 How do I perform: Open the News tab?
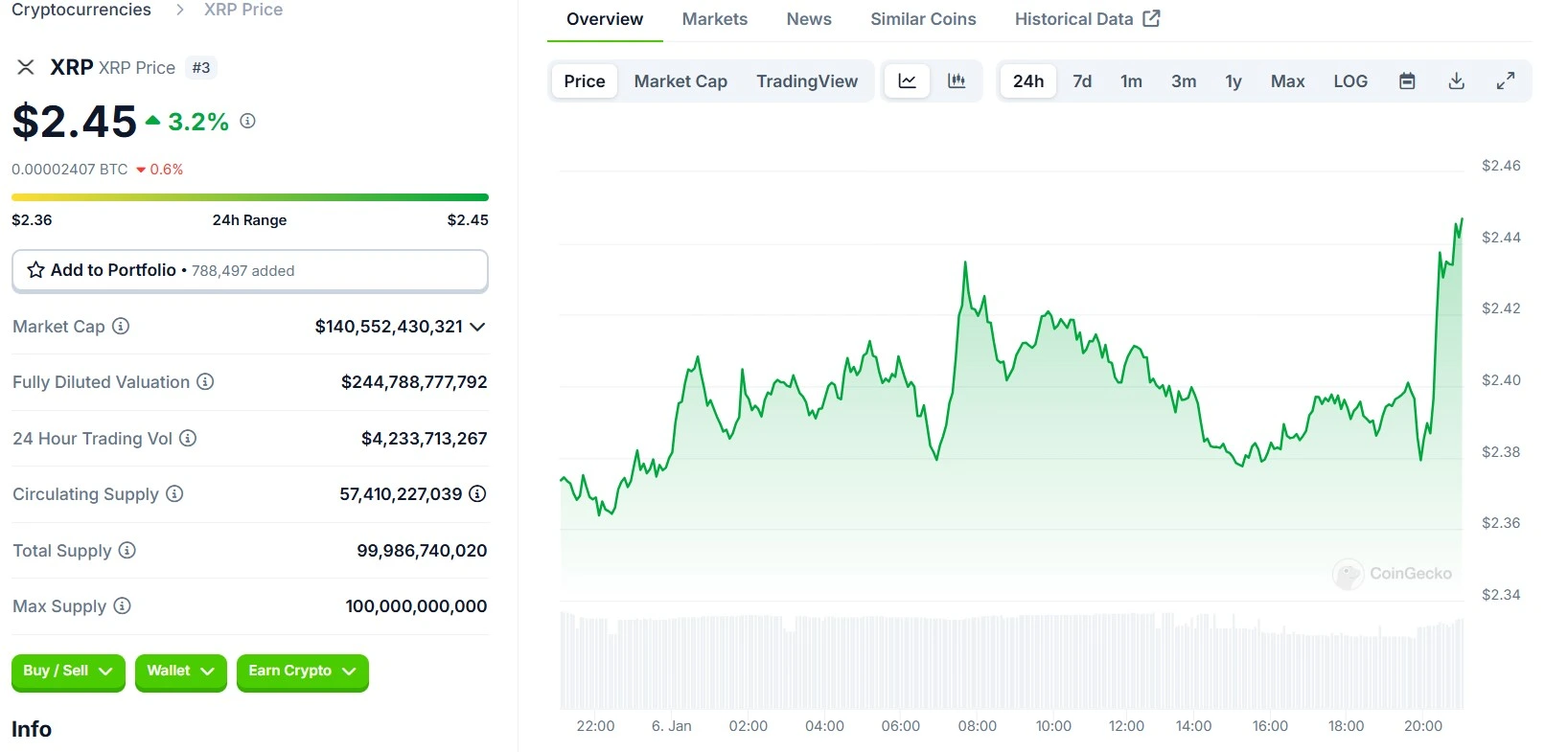point(809,19)
